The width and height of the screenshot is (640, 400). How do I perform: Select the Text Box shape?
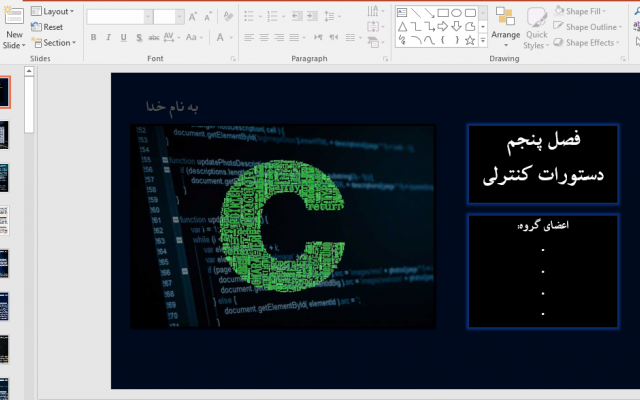pos(402,13)
